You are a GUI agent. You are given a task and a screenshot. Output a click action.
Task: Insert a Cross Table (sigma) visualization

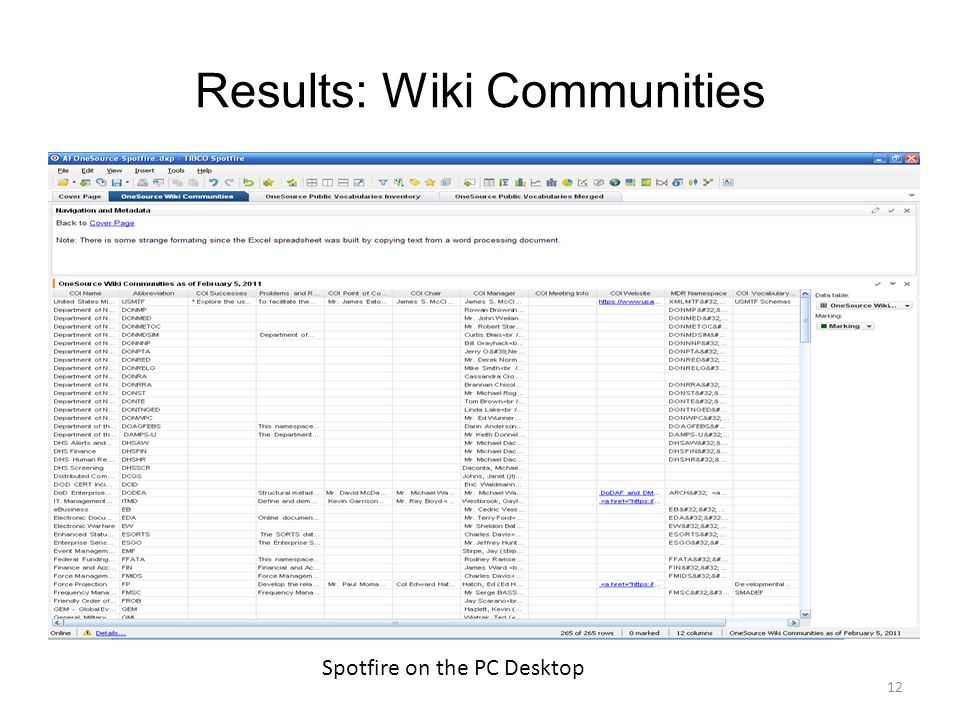tap(504, 182)
